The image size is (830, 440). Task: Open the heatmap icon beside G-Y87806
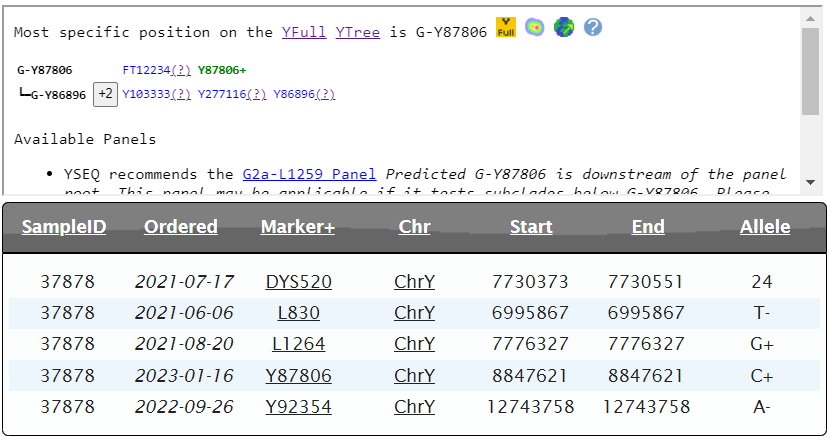(535, 28)
